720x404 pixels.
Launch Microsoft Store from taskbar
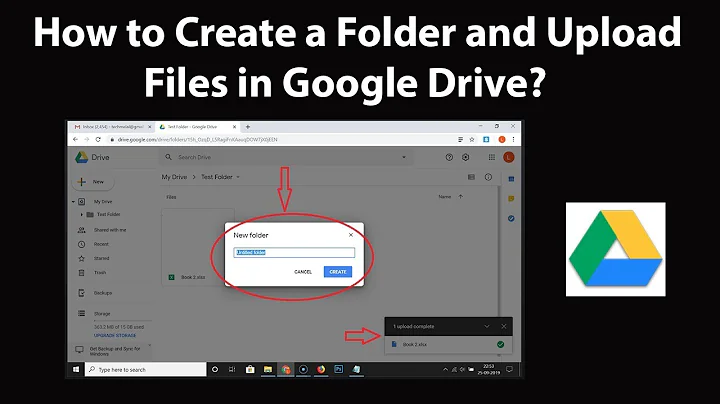coord(250,369)
